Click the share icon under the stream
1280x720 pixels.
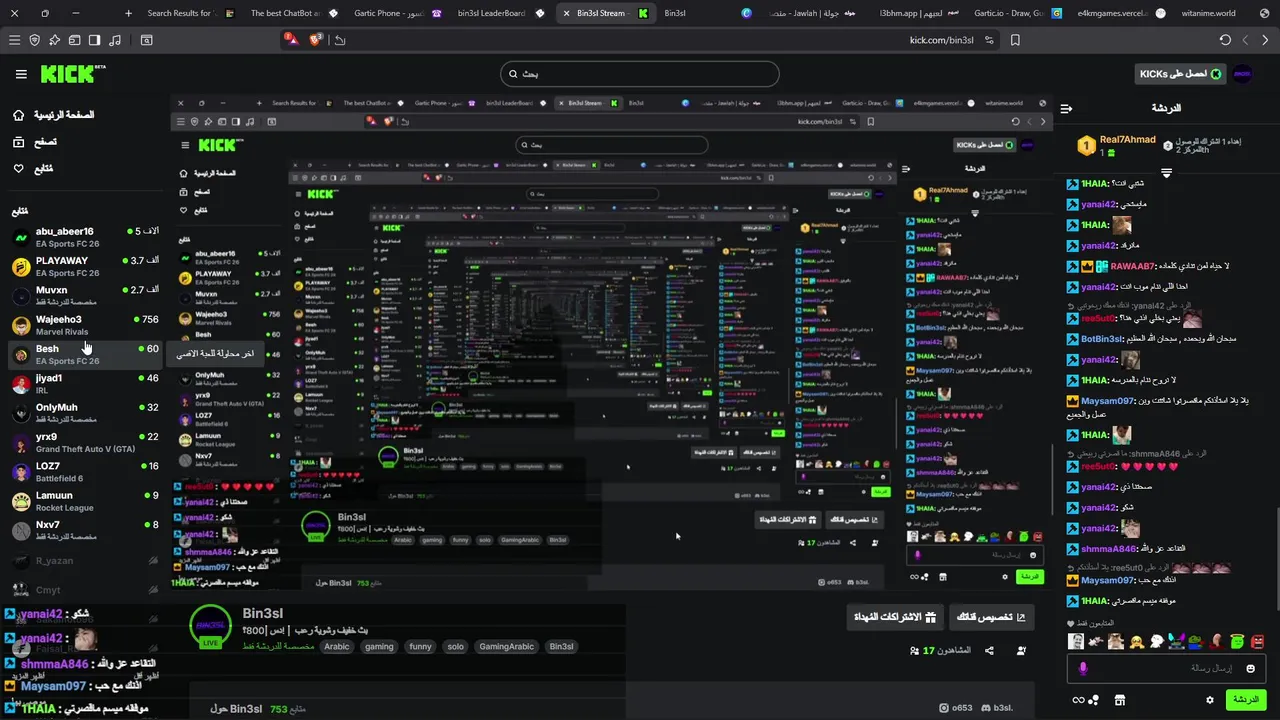click(989, 650)
